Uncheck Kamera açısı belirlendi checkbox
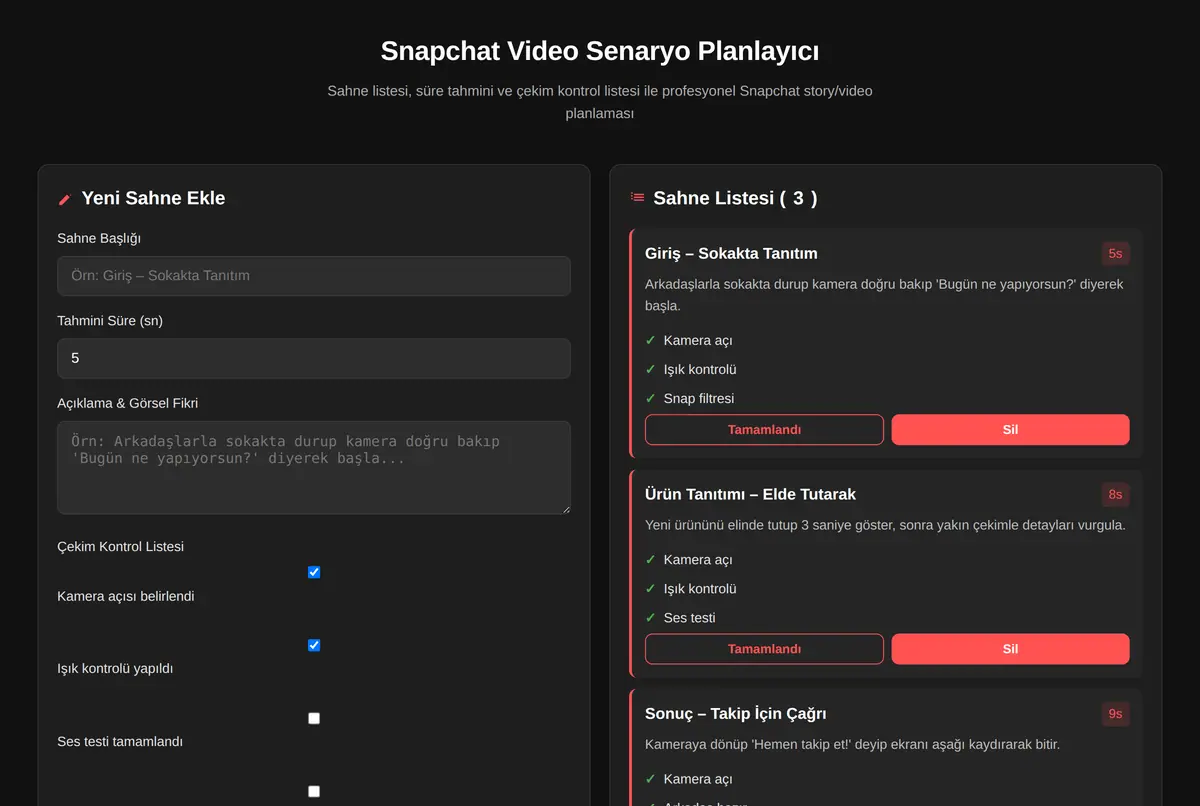This screenshot has height=806, width=1200. click(314, 572)
